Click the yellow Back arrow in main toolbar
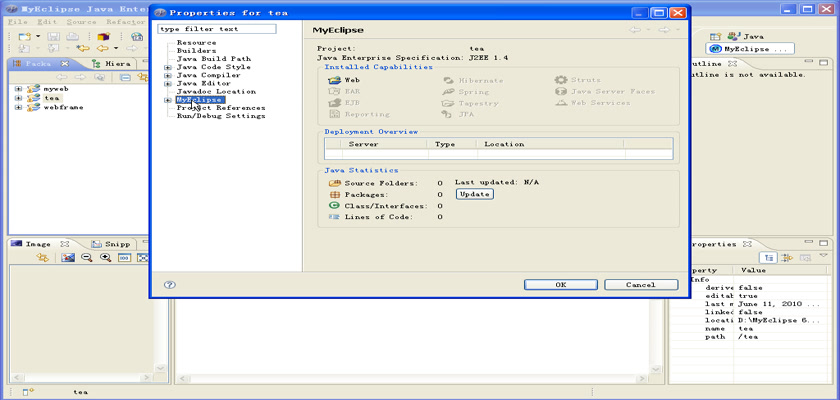The height and width of the screenshot is (400, 840). pyautogui.click(x=102, y=49)
